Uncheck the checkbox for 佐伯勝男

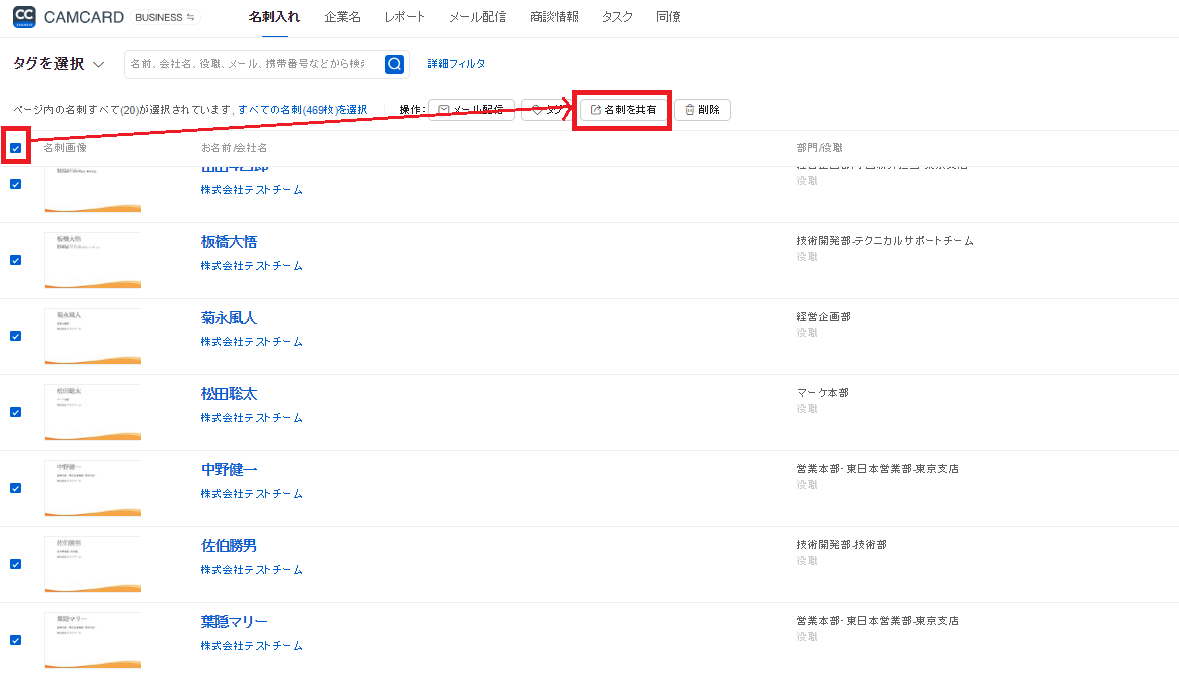[16, 564]
